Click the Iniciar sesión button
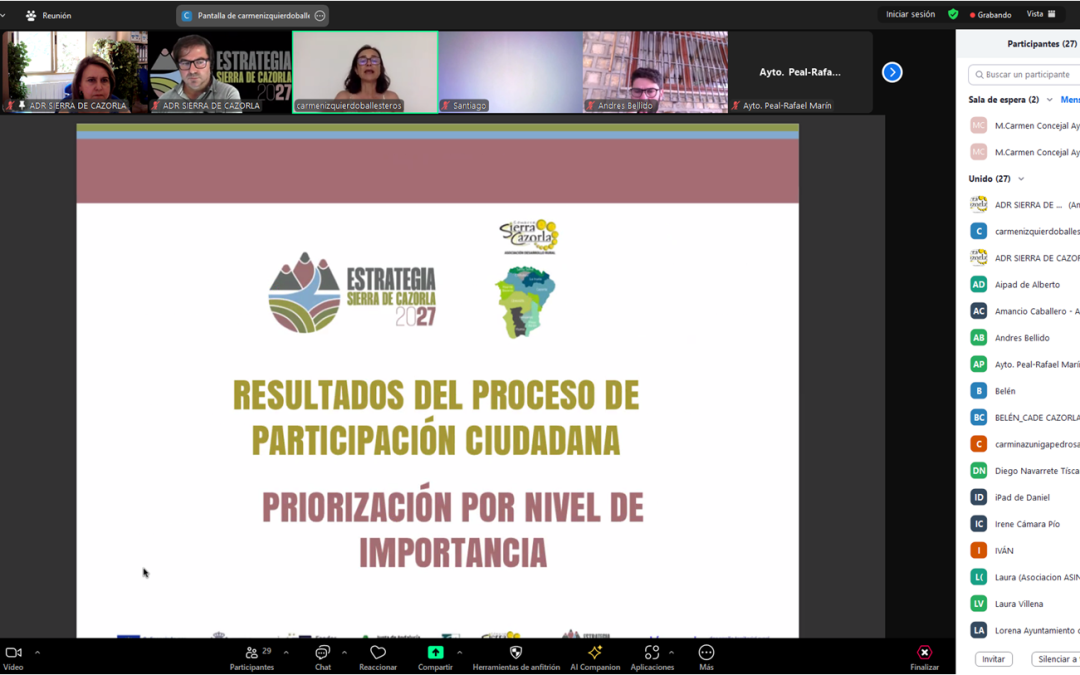The width and height of the screenshot is (1080, 675). 910,14
